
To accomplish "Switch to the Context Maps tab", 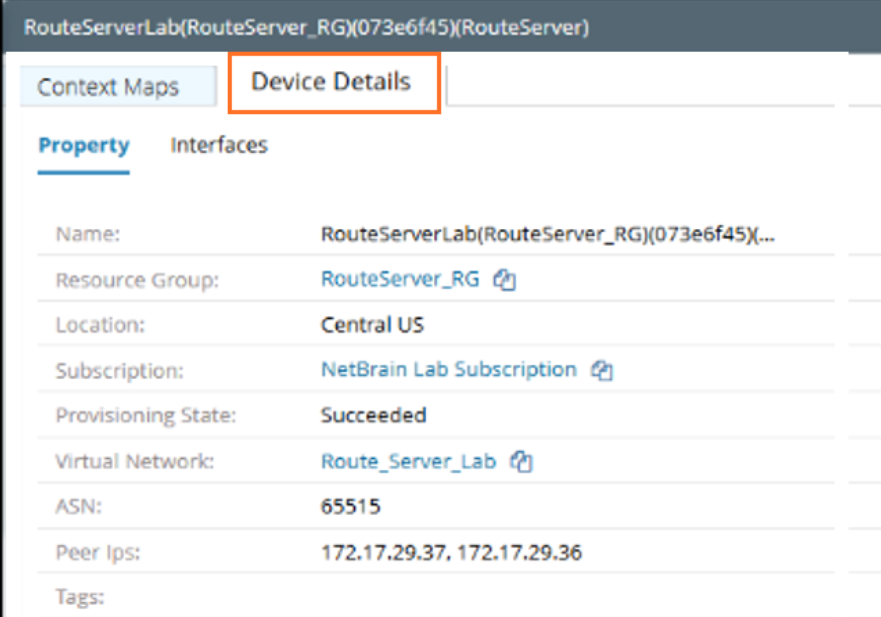I will (108, 87).
